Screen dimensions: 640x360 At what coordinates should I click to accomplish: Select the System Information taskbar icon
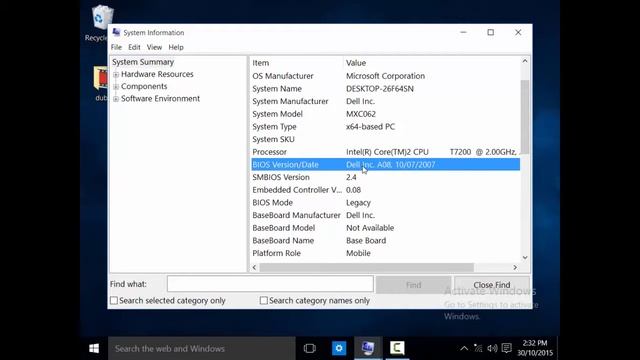[368, 348]
